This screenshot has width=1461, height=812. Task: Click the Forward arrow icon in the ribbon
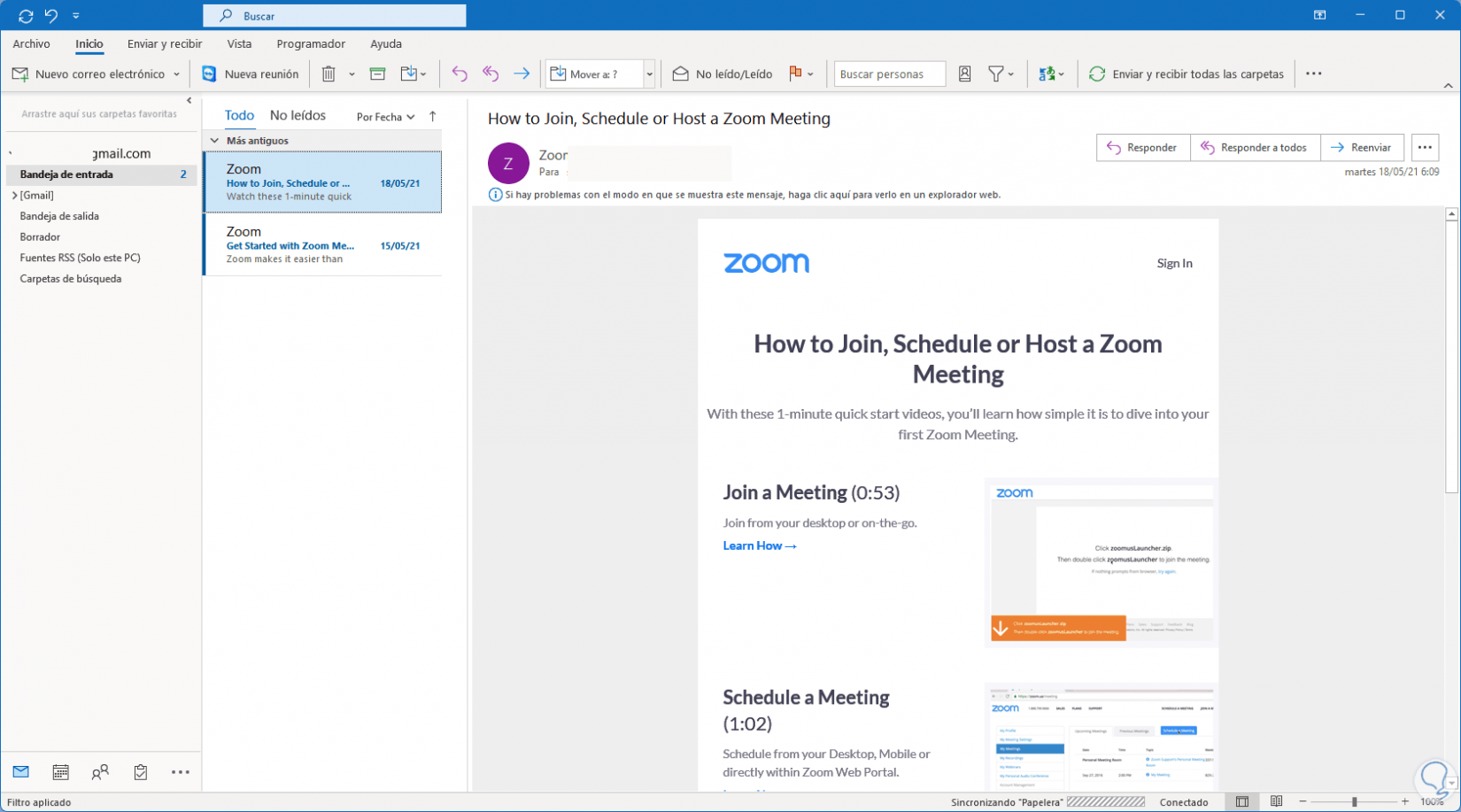[x=522, y=74]
